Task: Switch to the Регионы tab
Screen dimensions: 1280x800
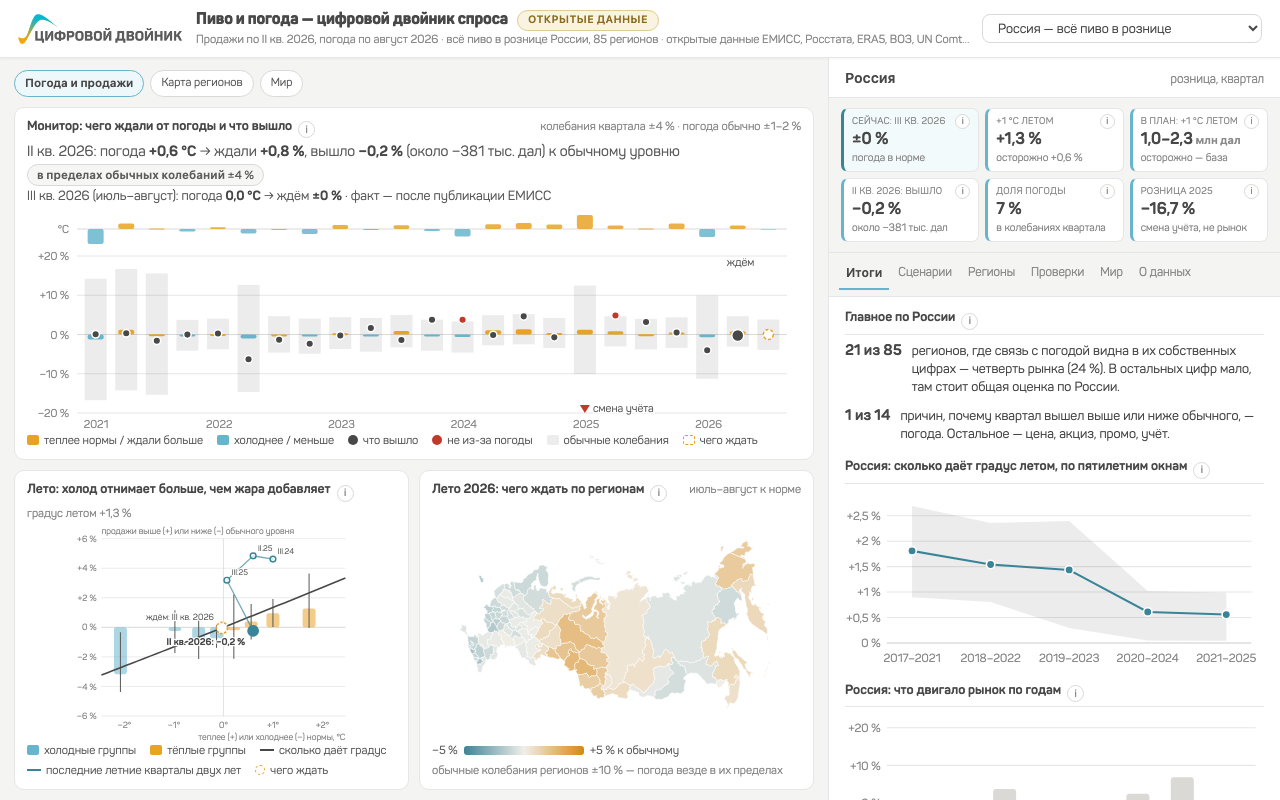Action: [991, 272]
